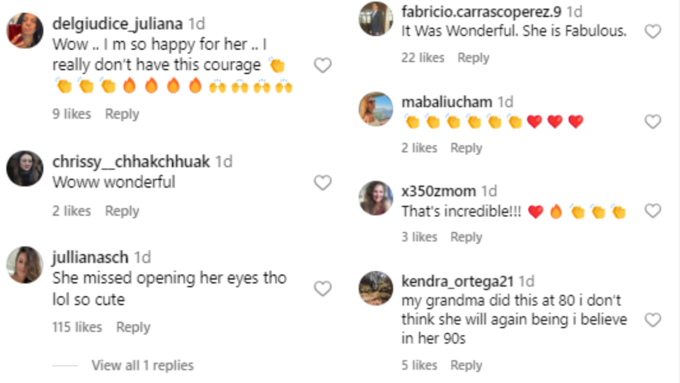Open delgiudice_juliana's profile picture
Screen dimensions: 680x383
tap(25, 30)
